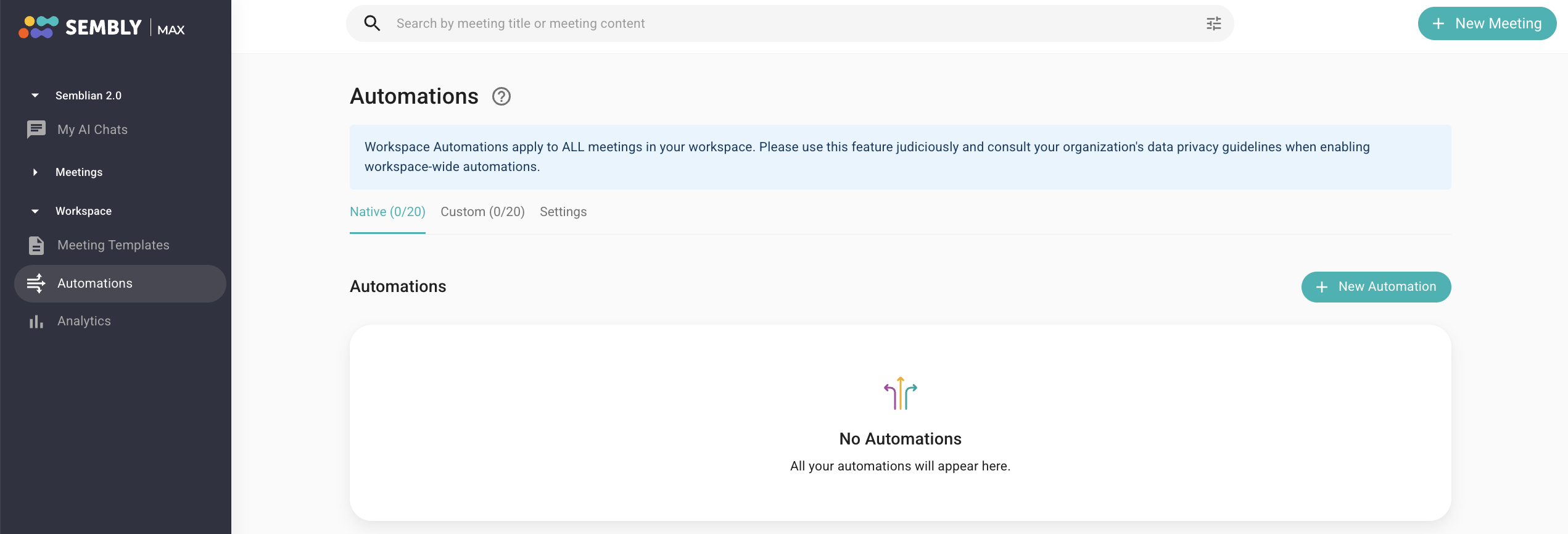Viewport: 1568px width, 534px height.
Task: Click the Analytics bar chart icon
Action: (36, 322)
